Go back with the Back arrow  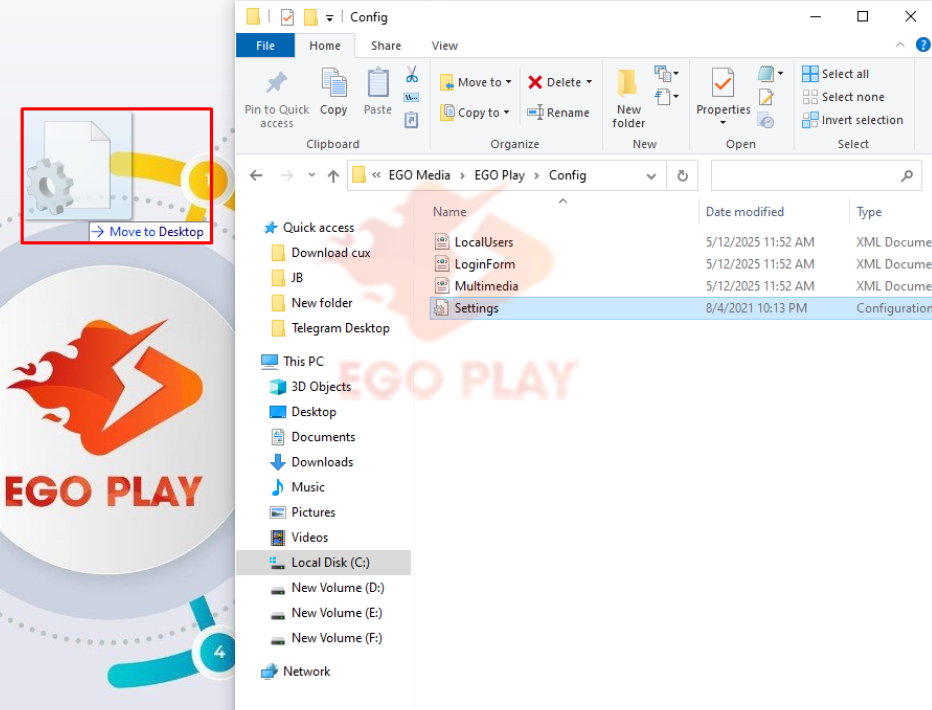pos(256,176)
